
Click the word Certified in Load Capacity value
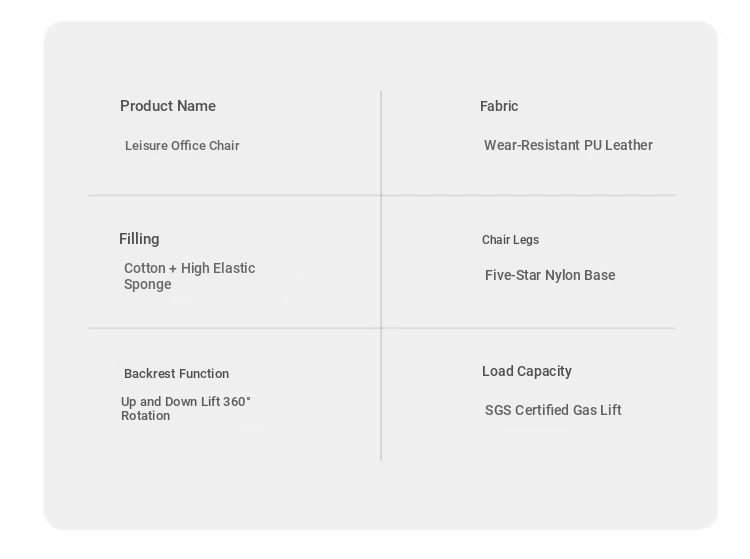542,410
